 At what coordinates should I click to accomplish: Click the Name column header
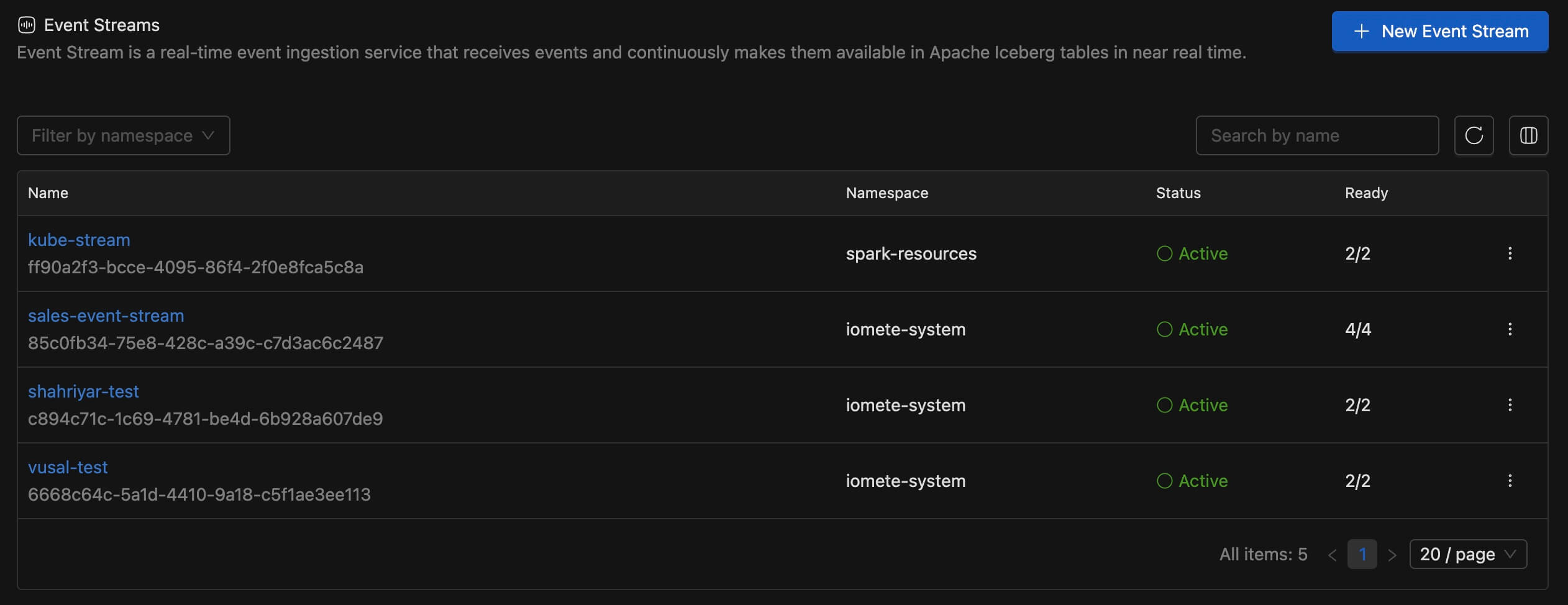48,193
